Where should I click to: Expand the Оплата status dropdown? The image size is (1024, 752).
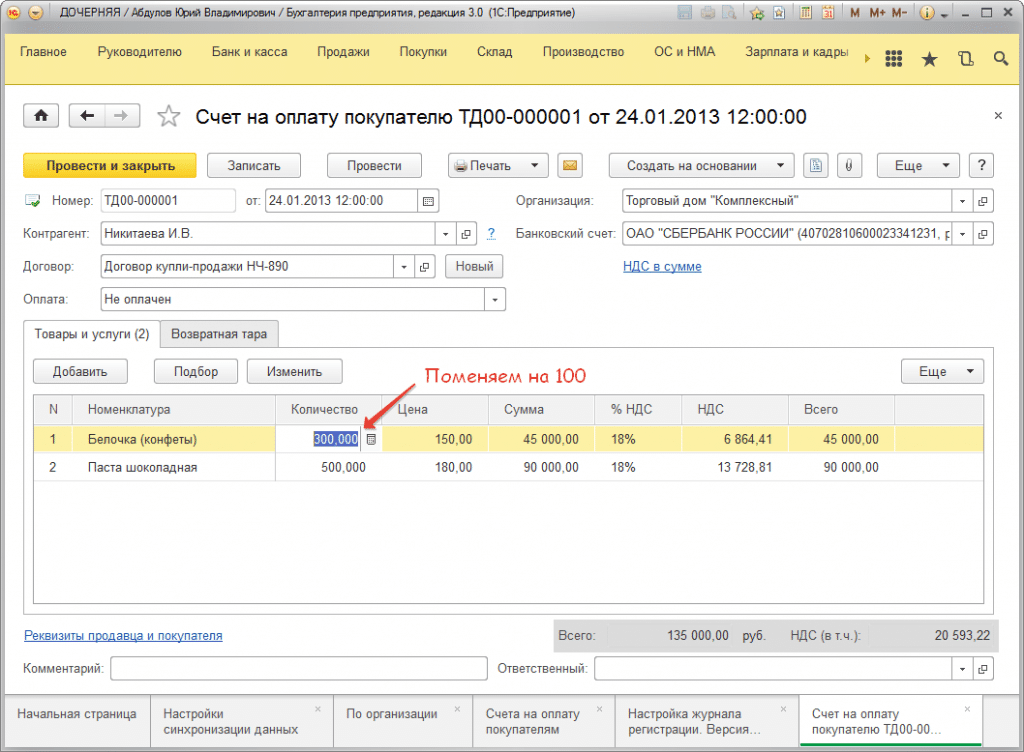point(495,299)
